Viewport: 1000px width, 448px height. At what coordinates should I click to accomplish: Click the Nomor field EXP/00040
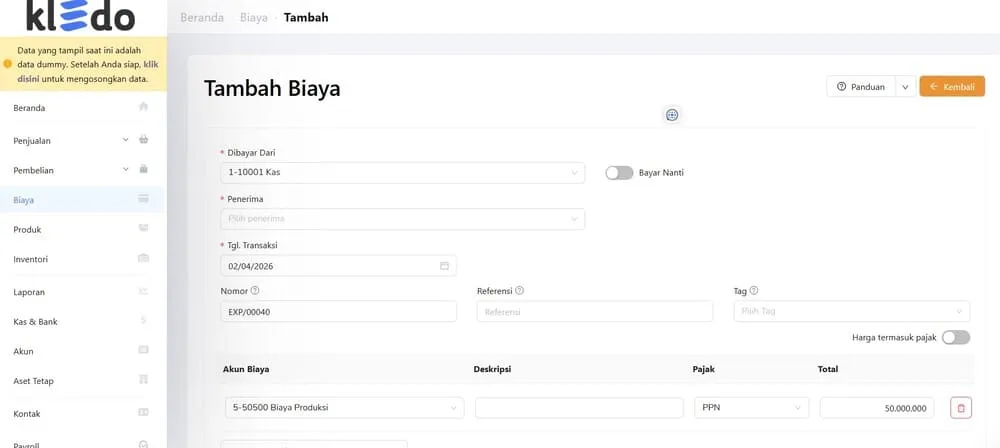pyautogui.click(x=339, y=311)
